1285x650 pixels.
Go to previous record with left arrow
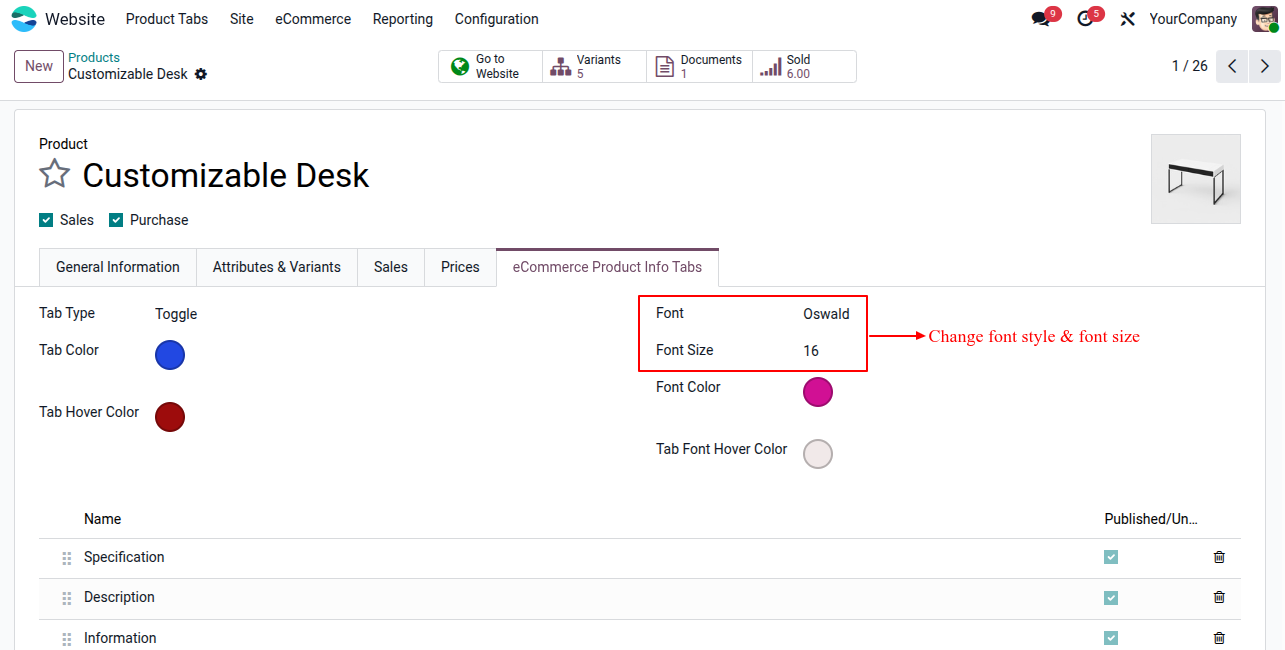[1232, 66]
